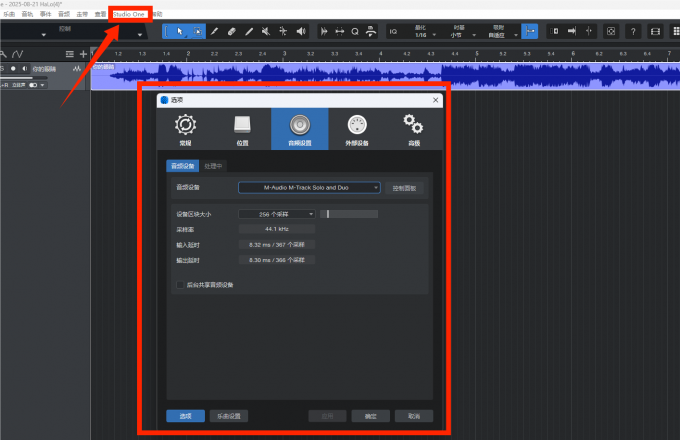
Task: Open the 事件 Event menu
Action: pos(46,14)
